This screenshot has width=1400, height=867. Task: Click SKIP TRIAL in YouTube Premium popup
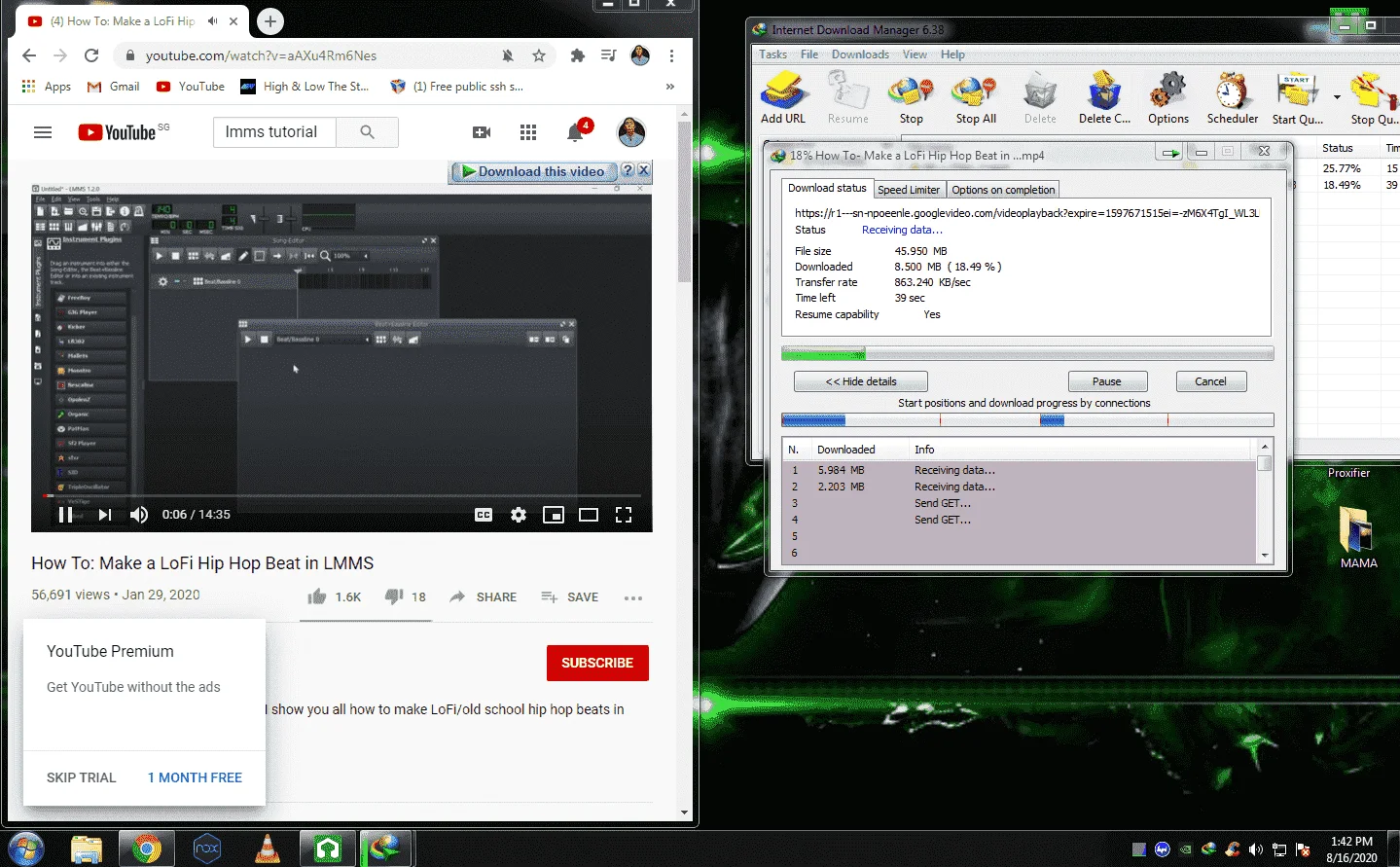tap(81, 777)
